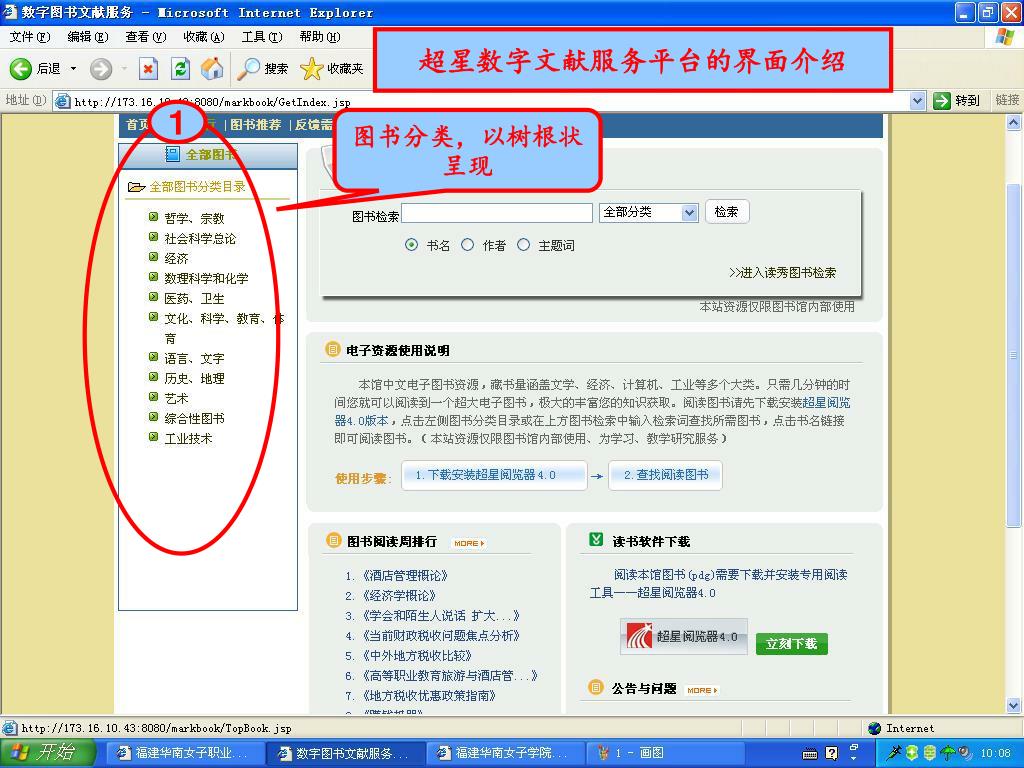Expand the 历史、地理 node icon
1024x768 pixels.
tap(153, 377)
